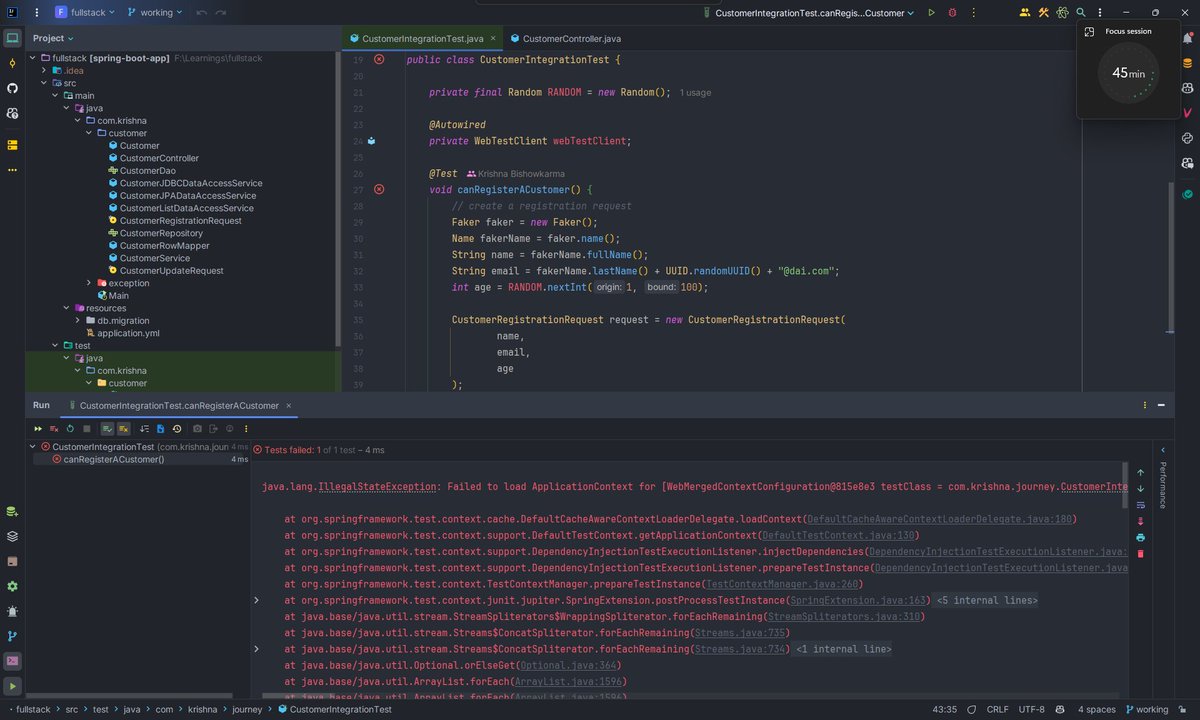Image resolution: width=1200 pixels, height=720 pixels.
Task: Click the line 27 failed test gutter icon
Action: click(379, 188)
